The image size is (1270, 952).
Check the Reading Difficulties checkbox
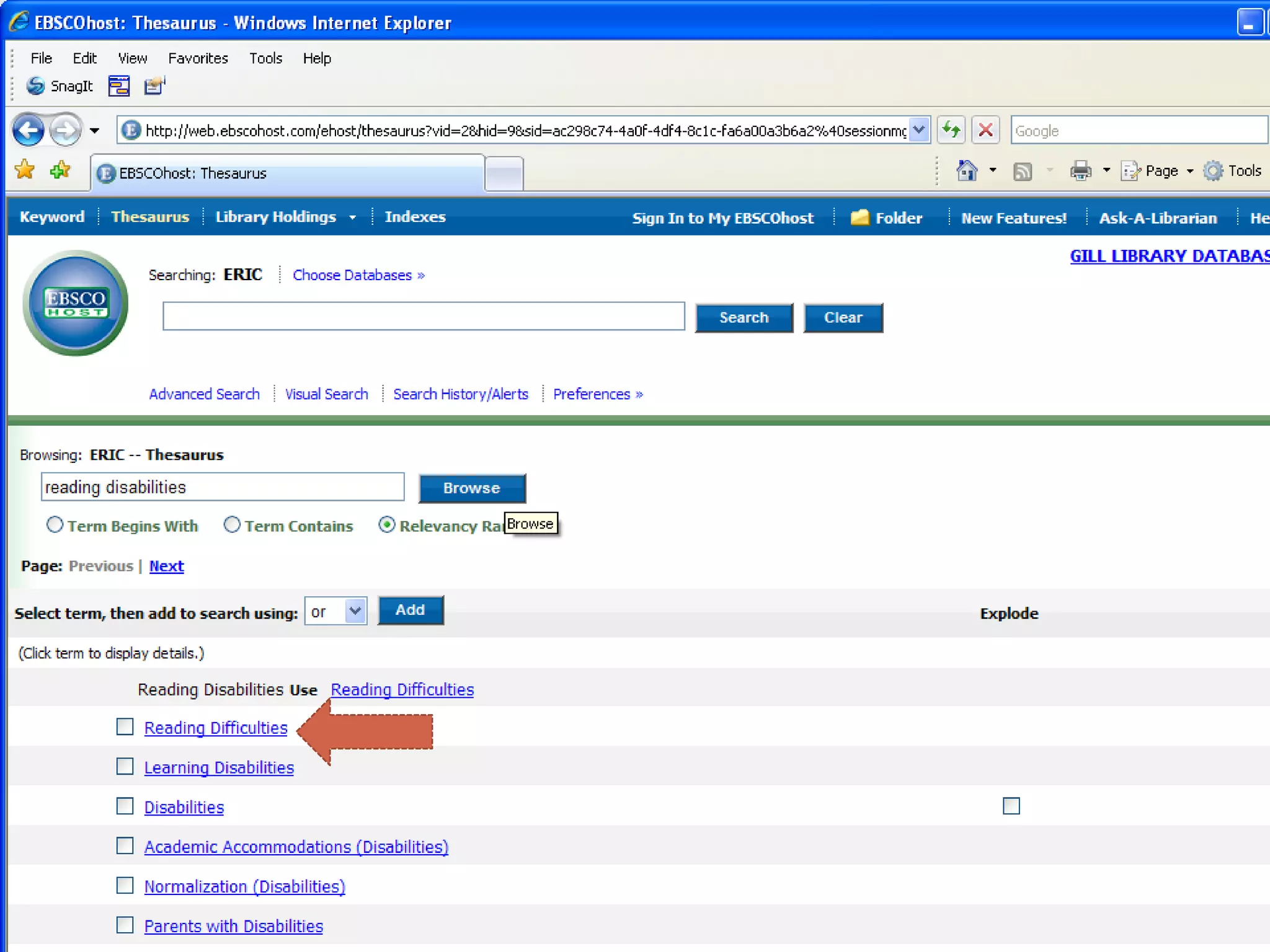coord(125,726)
